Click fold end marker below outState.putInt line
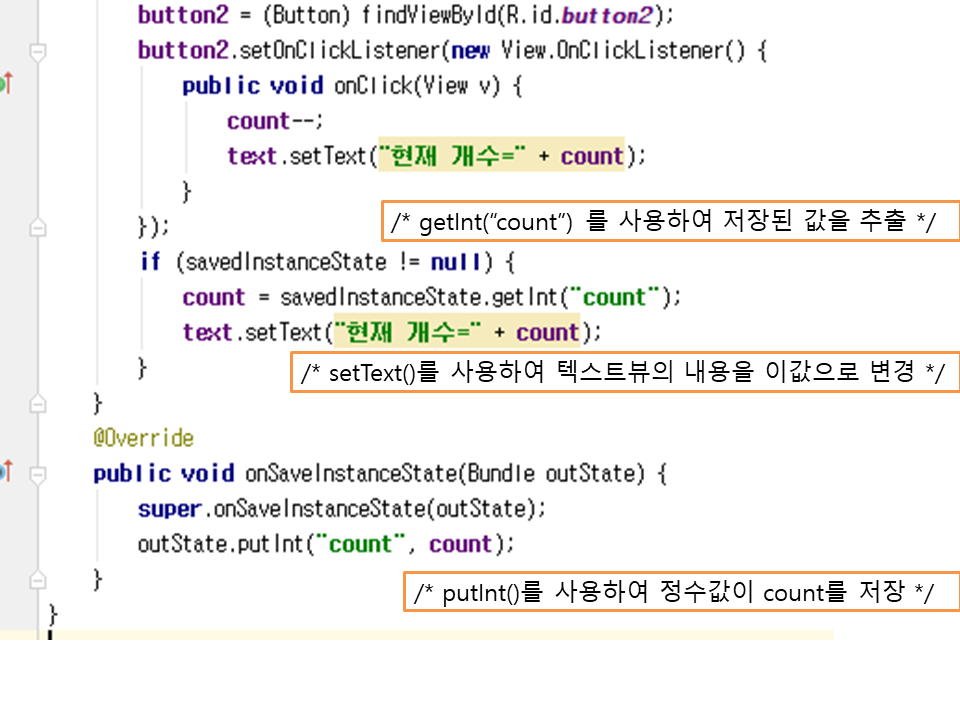 38,580
